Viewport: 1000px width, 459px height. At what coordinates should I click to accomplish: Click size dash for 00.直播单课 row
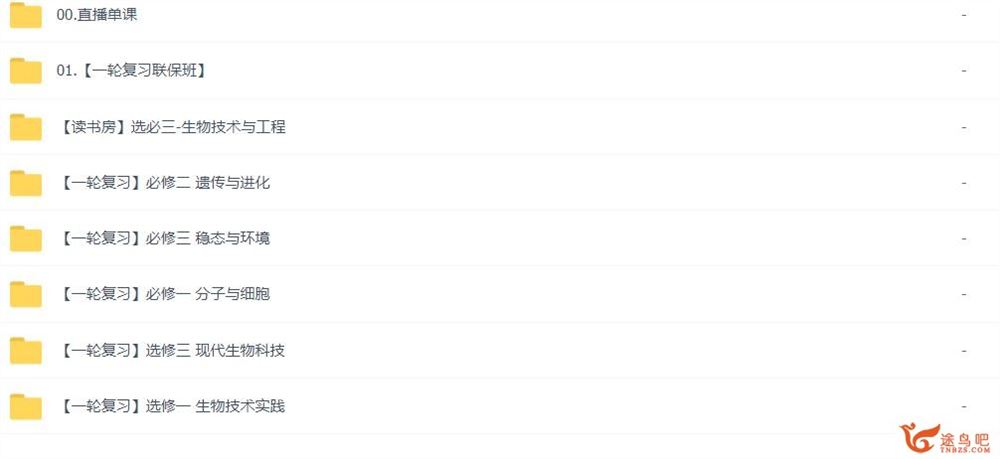pos(964,15)
